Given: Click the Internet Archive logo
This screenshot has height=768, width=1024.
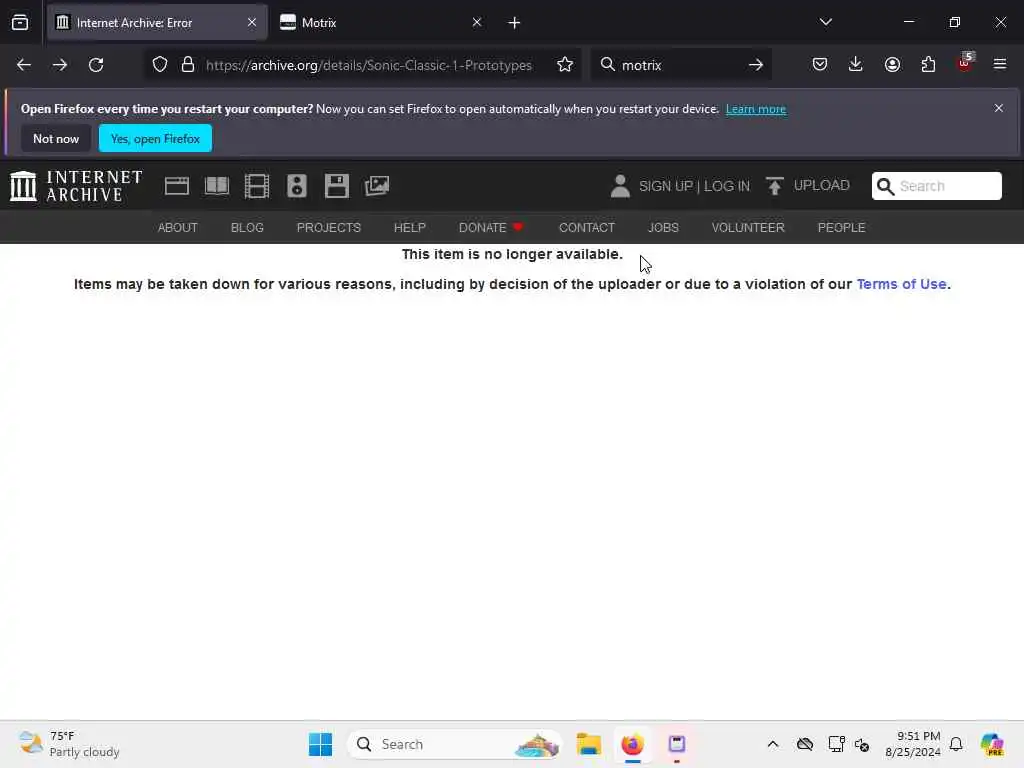Looking at the screenshot, I should coord(76,186).
